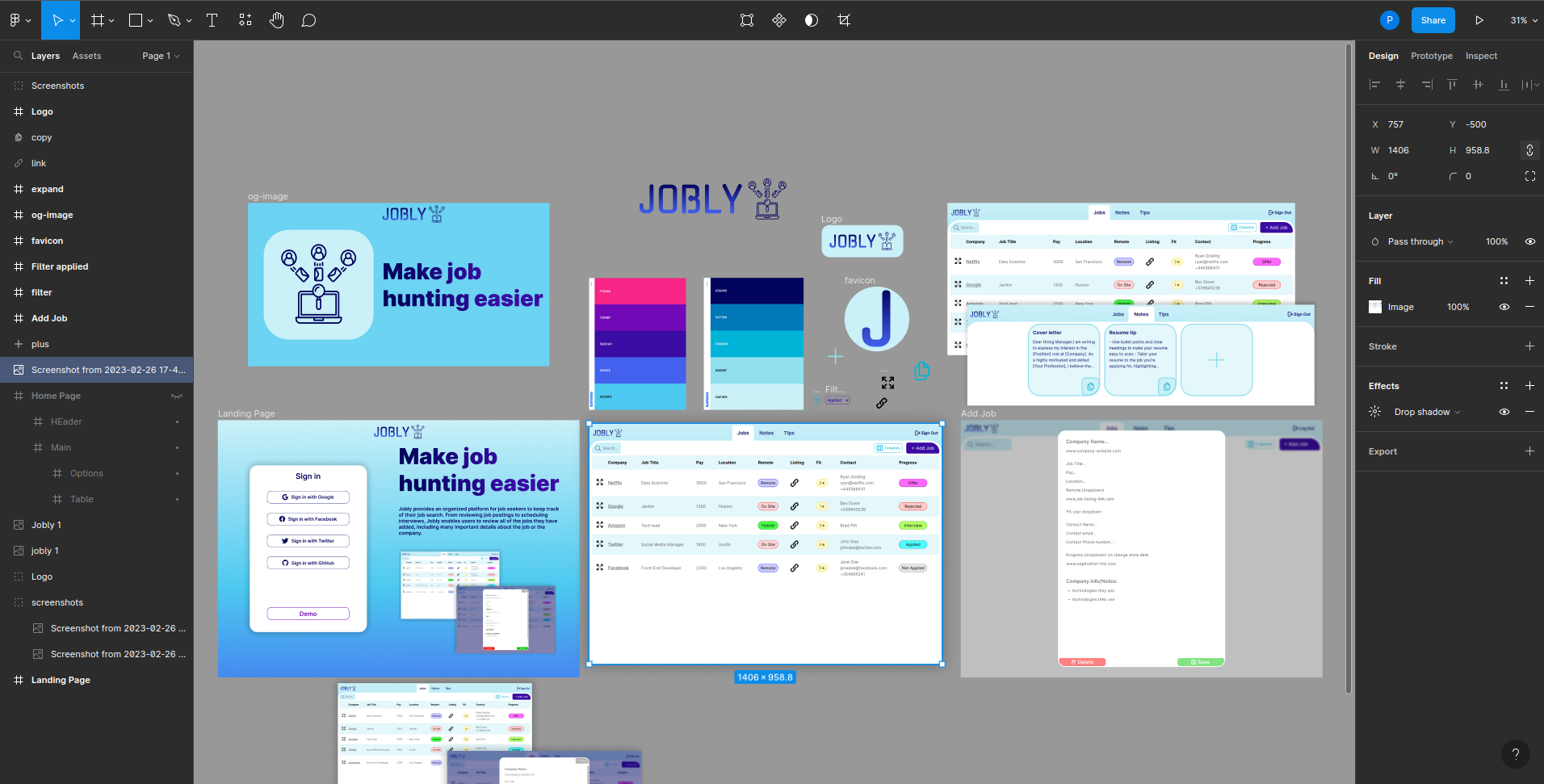This screenshot has height=784, width=1544.
Task: Toggle constrain proportions lock
Action: (1529, 150)
